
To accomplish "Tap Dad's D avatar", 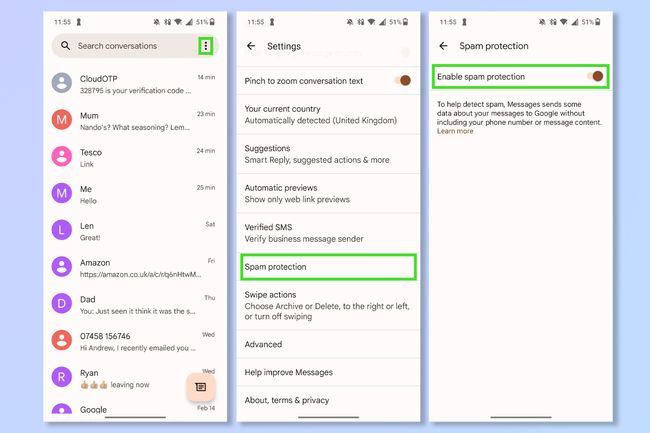I will 62,303.
